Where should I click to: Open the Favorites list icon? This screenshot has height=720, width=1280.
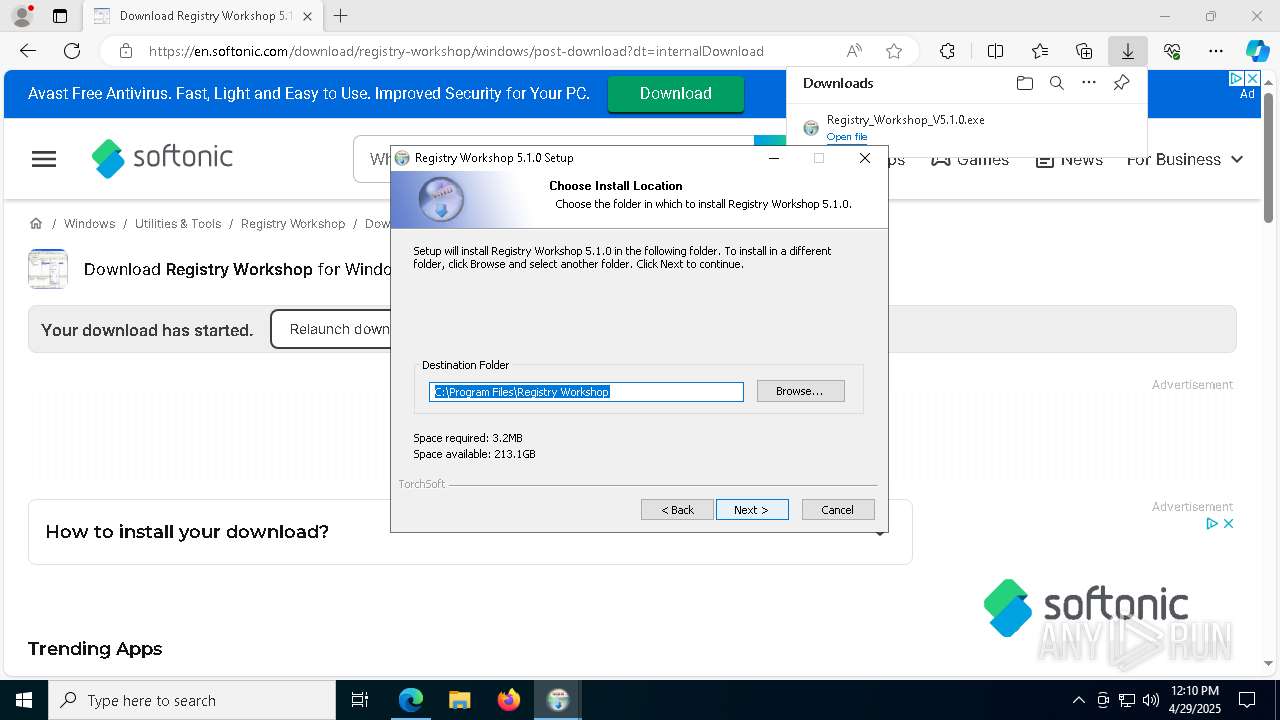pos(1040,51)
